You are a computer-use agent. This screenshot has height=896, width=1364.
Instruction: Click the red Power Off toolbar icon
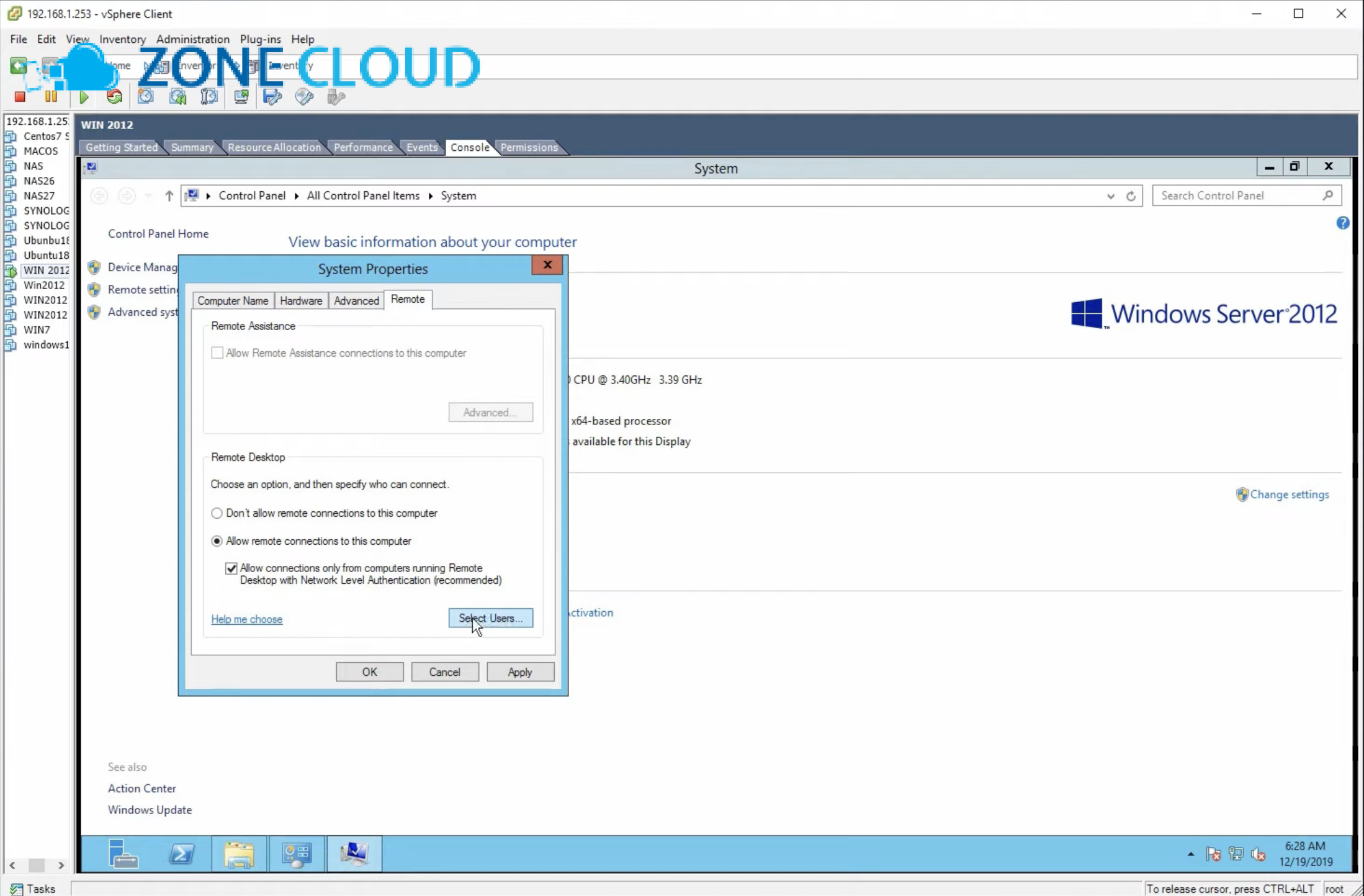click(20, 97)
